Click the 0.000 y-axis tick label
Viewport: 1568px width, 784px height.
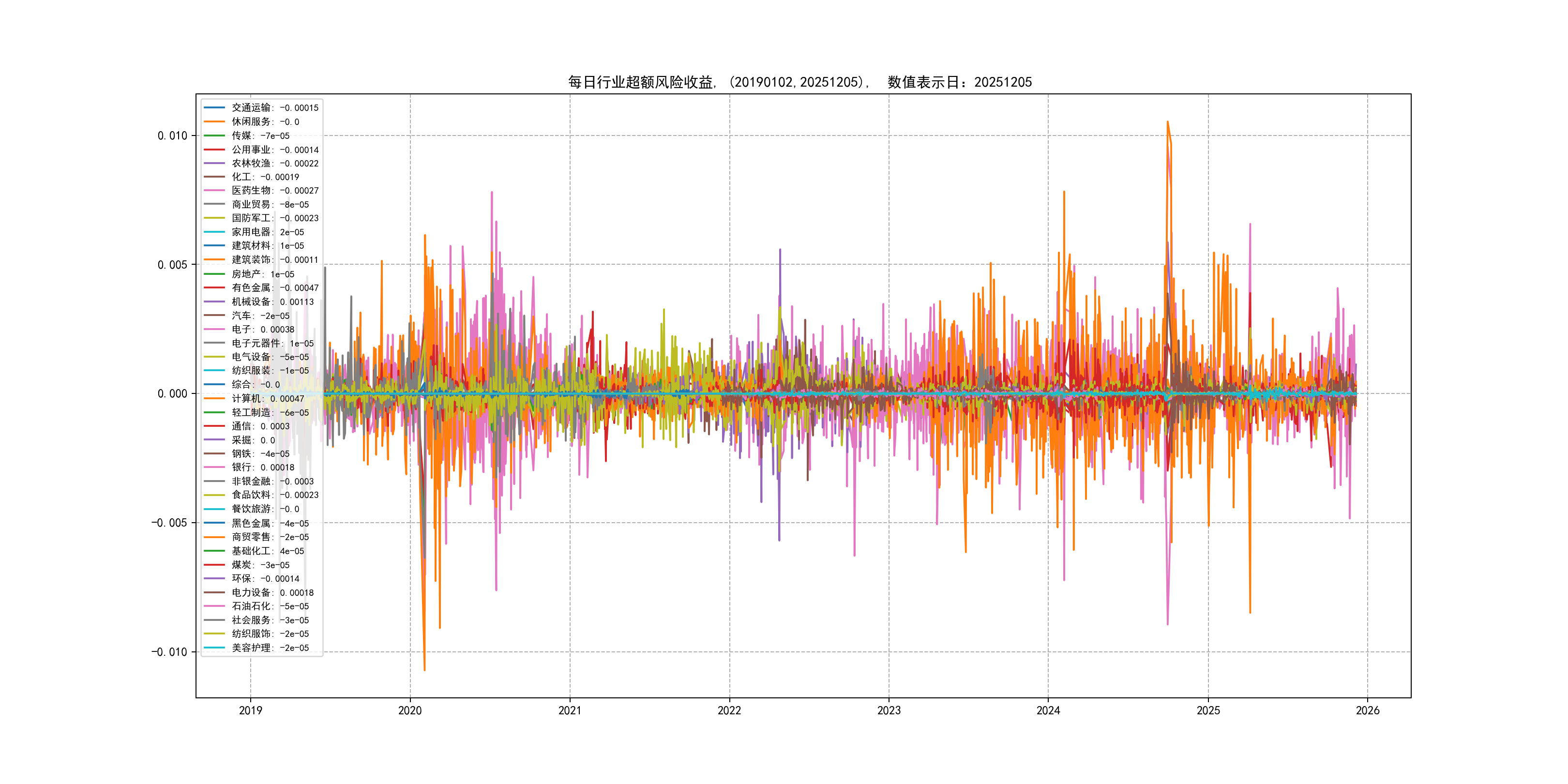click(172, 394)
